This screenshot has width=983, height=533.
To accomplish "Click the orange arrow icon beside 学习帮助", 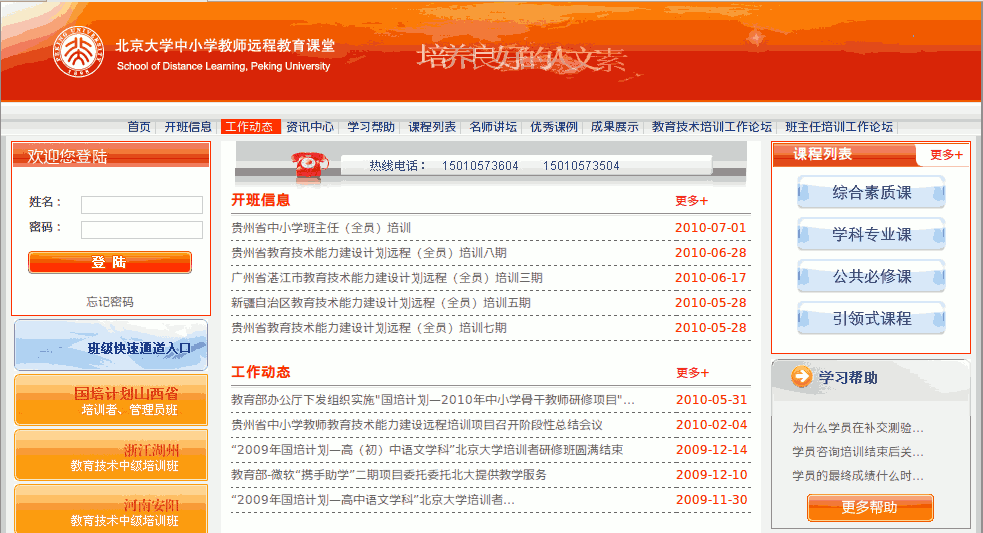I will point(801,377).
